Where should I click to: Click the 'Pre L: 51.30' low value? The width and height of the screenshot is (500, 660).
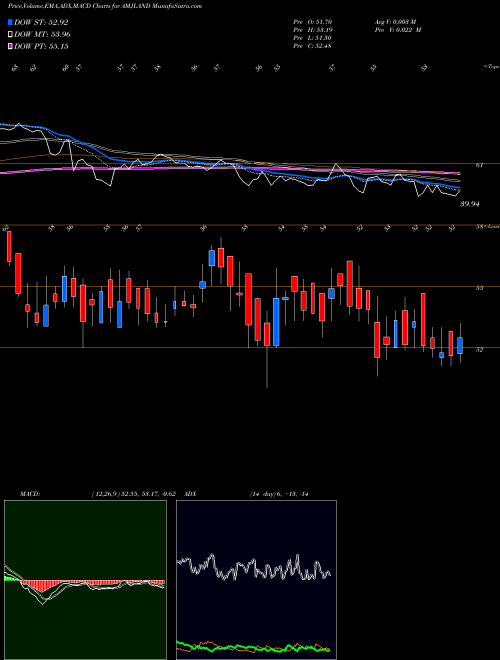pos(313,38)
